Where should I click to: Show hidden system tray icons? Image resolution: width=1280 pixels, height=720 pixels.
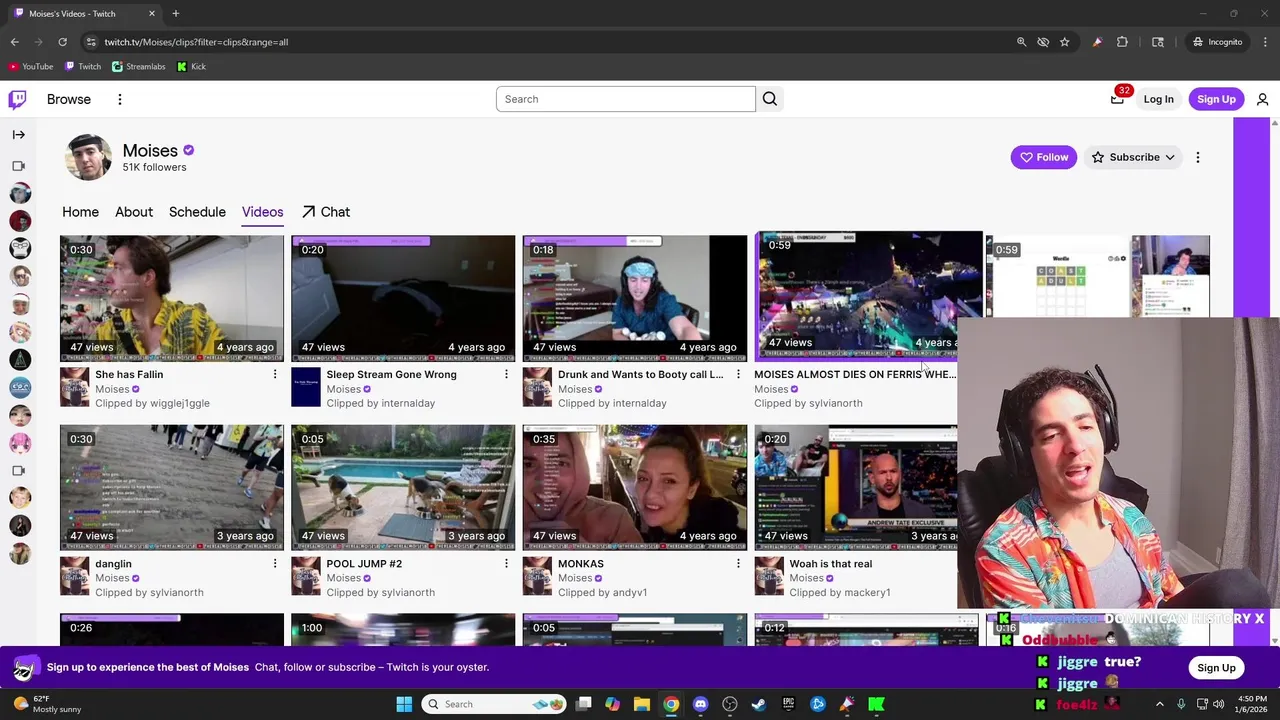coord(1160,704)
